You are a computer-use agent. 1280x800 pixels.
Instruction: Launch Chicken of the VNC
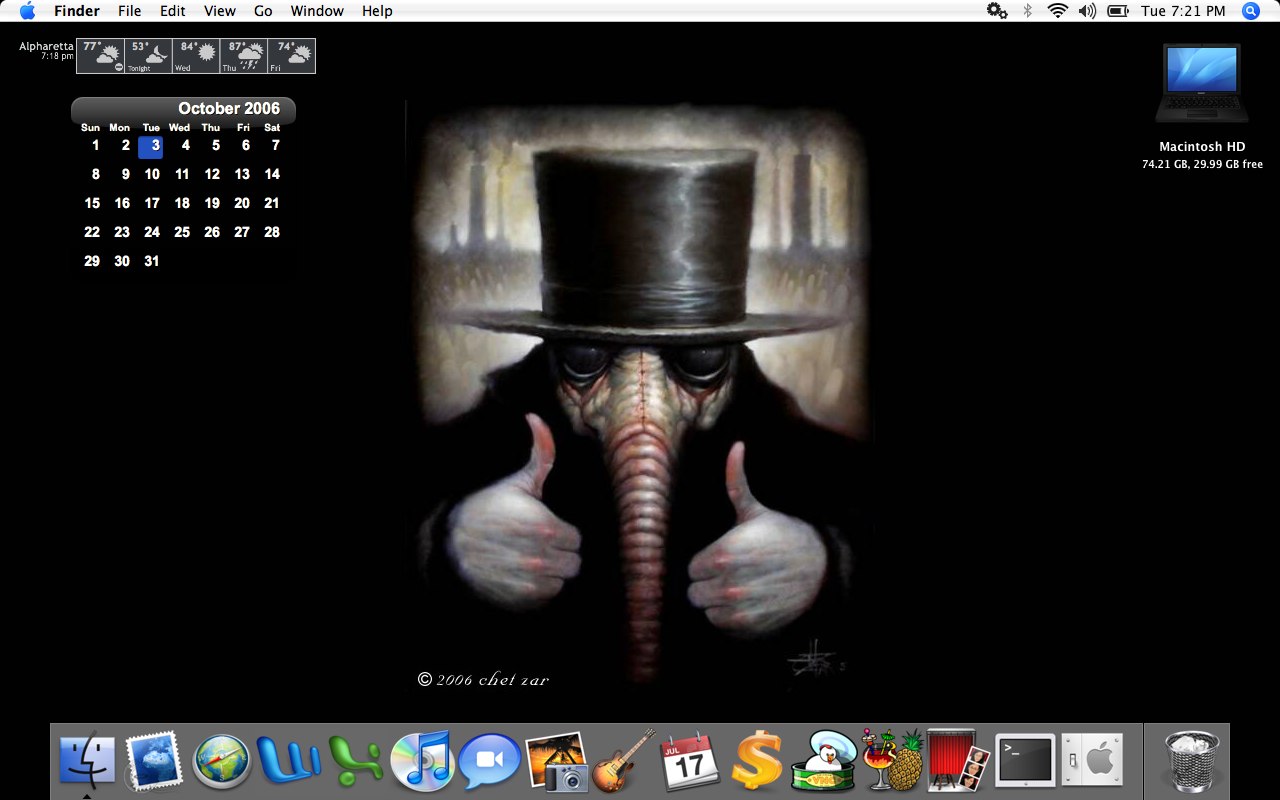point(823,762)
